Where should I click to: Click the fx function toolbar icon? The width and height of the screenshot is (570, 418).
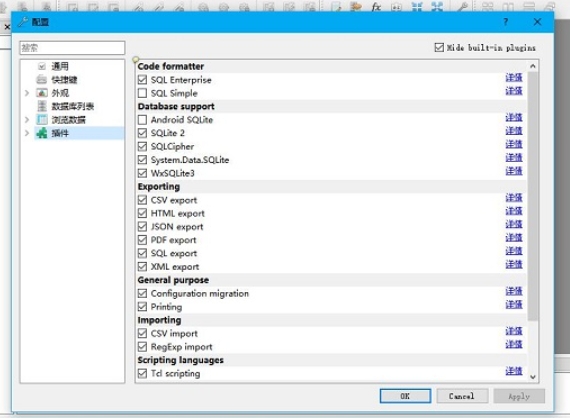pyautogui.click(x=376, y=6)
